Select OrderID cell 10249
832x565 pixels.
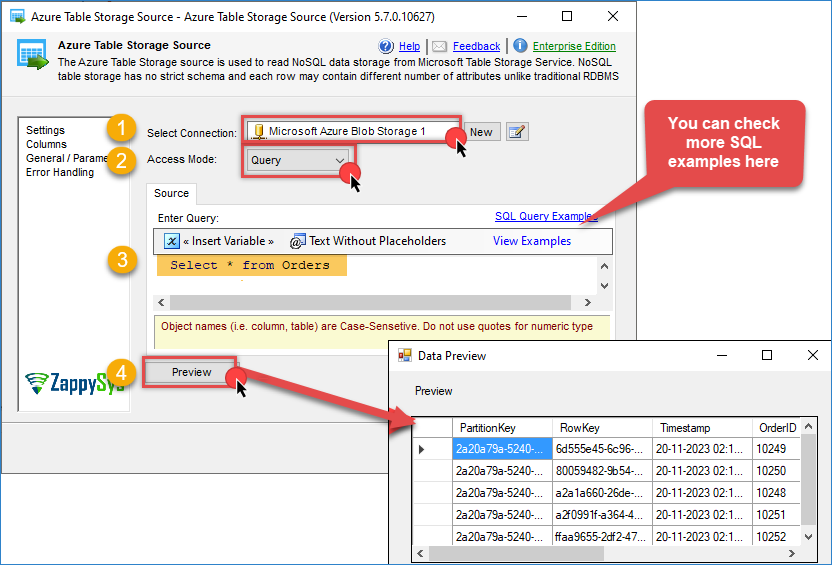coord(776,449)
